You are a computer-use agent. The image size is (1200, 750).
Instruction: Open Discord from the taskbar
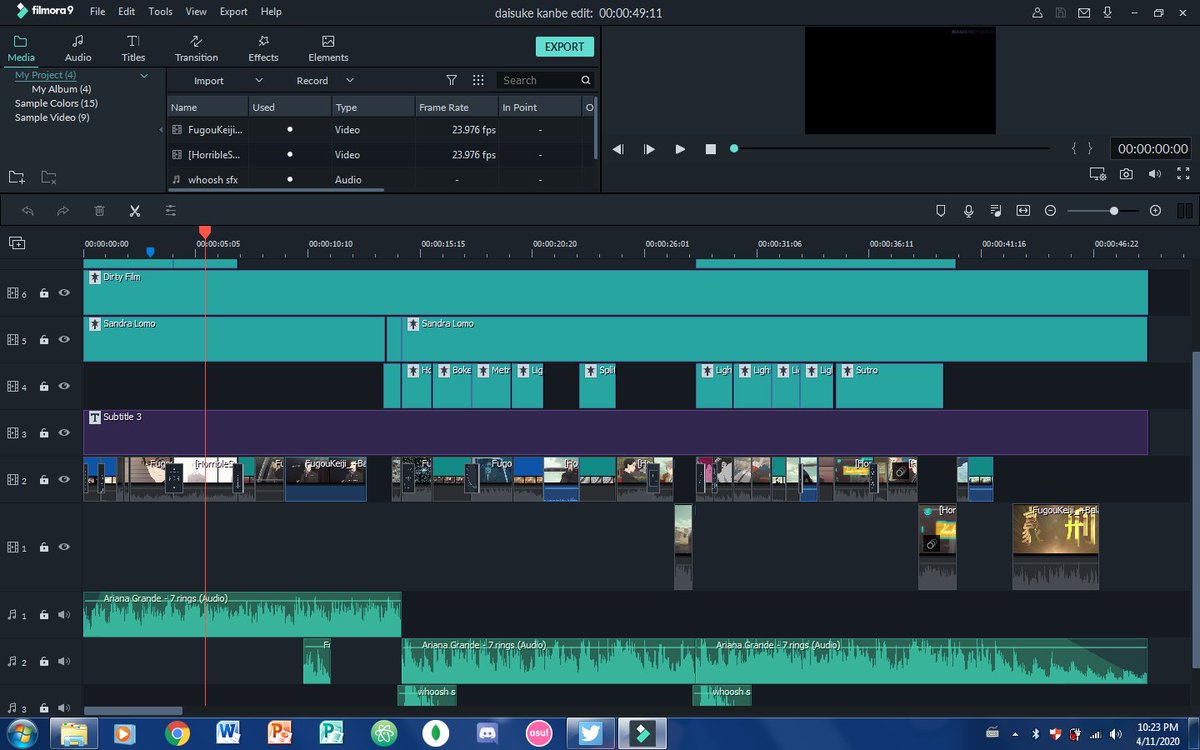(487, 733)
